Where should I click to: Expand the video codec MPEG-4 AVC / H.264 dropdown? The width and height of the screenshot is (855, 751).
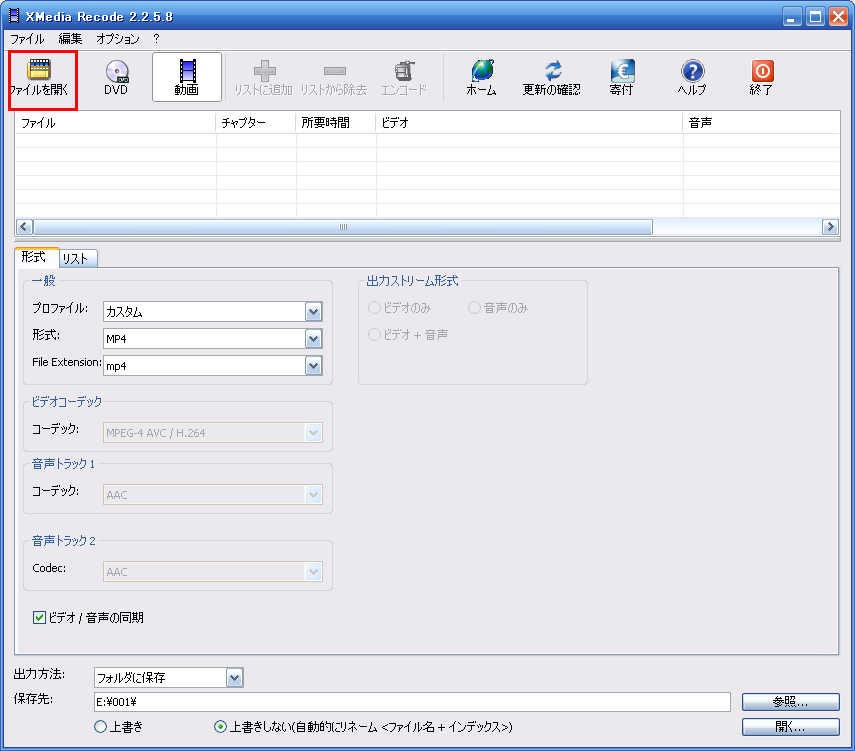coord(314,433)
